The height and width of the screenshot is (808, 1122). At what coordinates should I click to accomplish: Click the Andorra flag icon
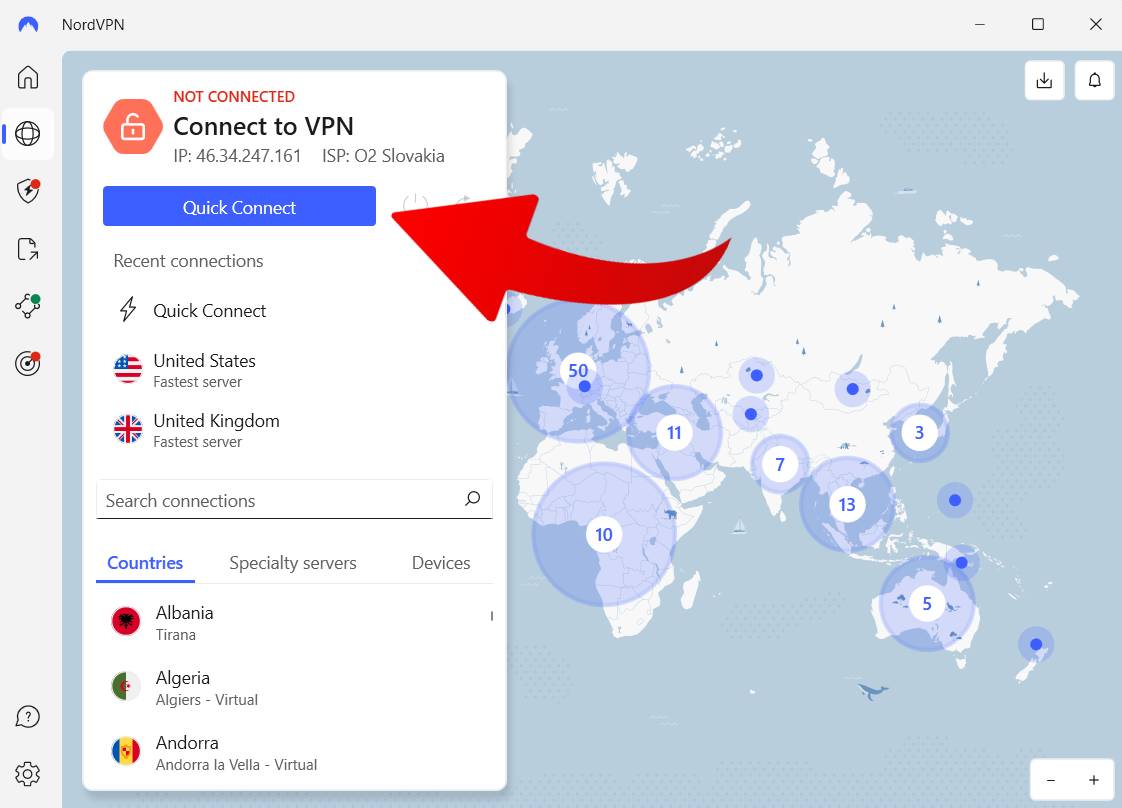(126, 751)
